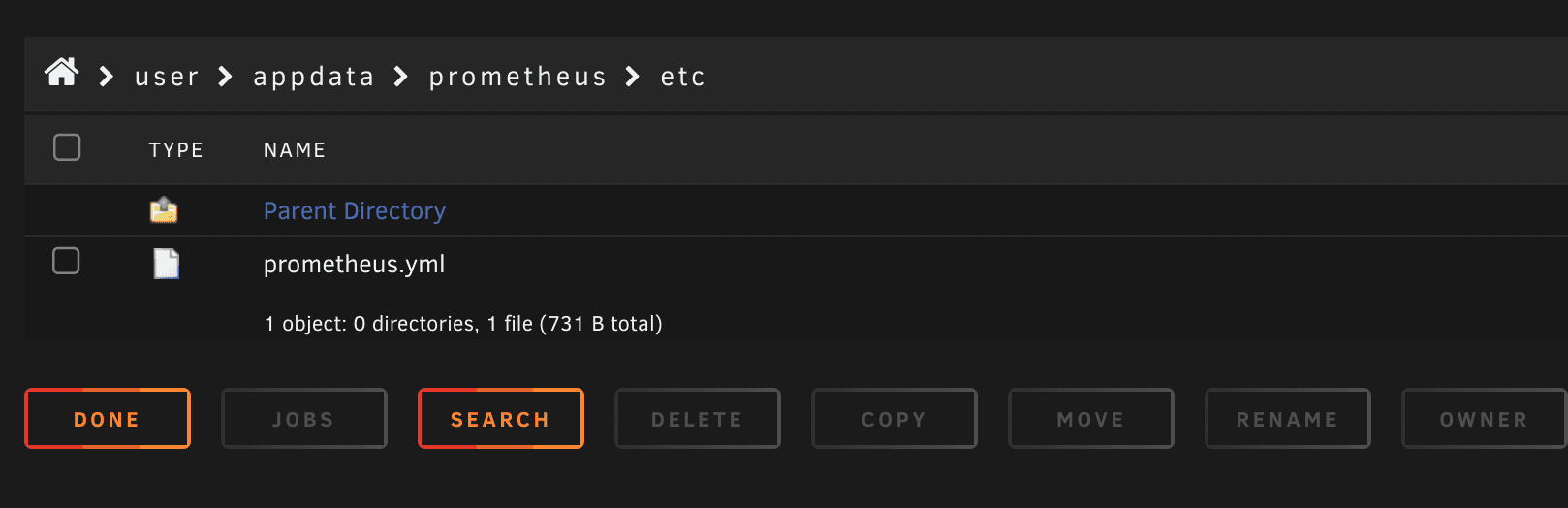Check the prometheus.yml row checkbox
This screenshot has height=508, width=1568.
(66, 261)
